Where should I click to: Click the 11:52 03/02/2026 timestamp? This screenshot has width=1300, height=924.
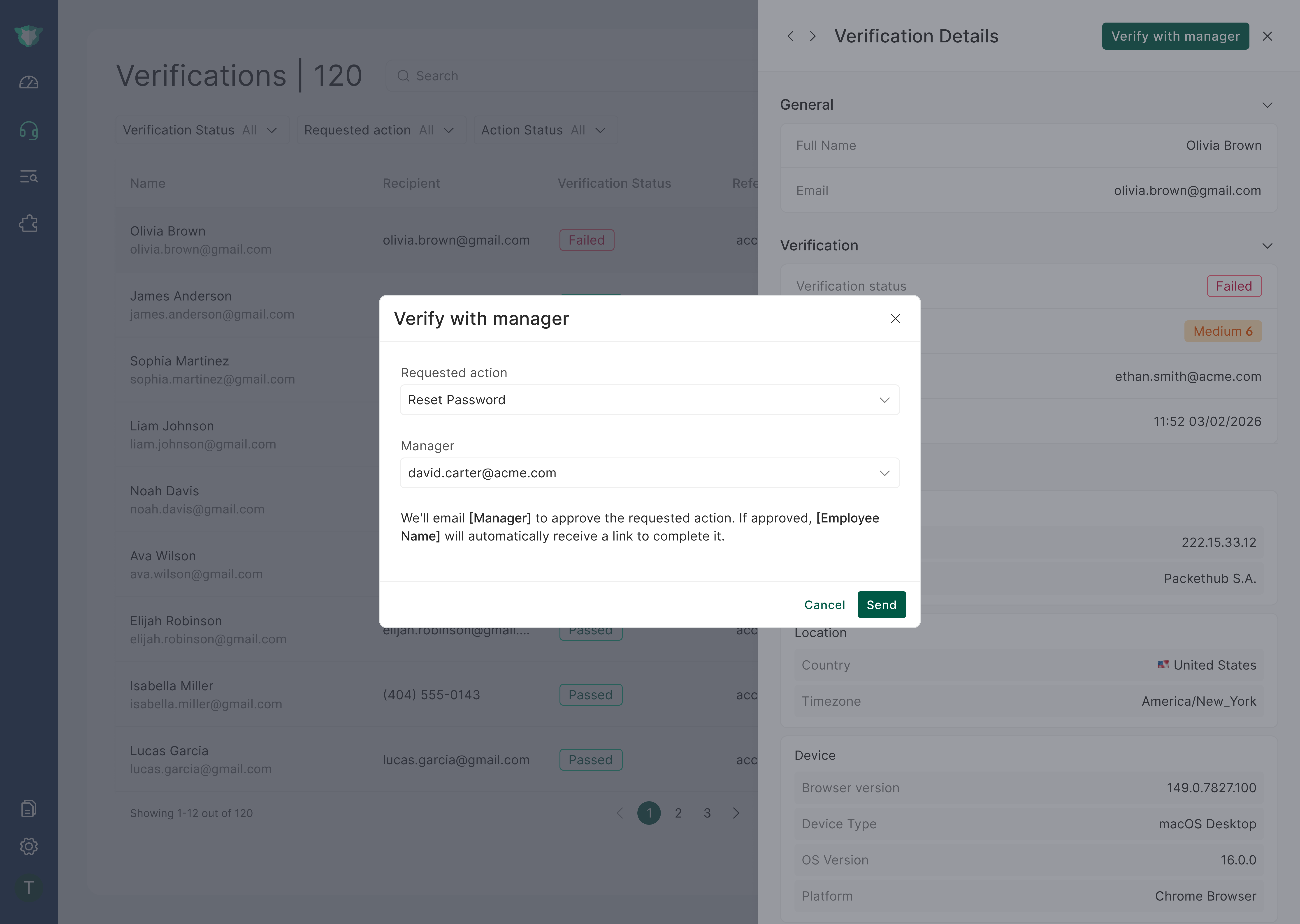[1207, 422]
